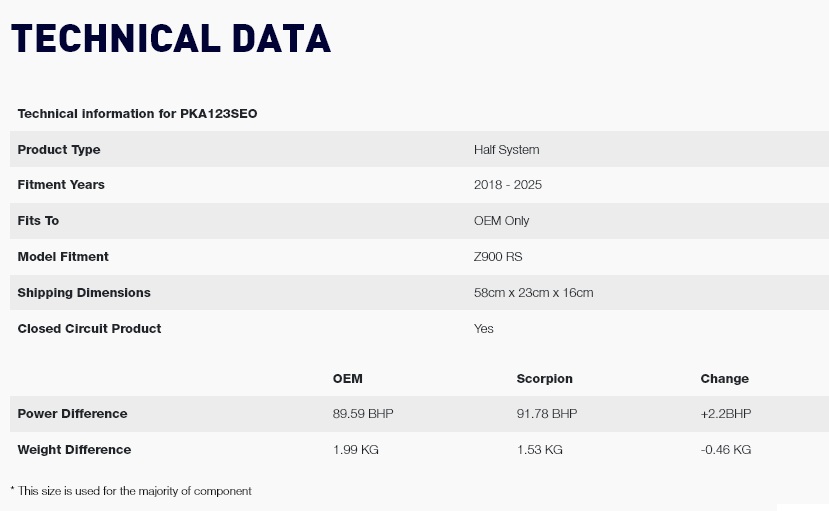Image resolution: width=829 pixels, height=511 pixels.
Task: Click the majority of component footnote
Action: click(x=131, y=491)
